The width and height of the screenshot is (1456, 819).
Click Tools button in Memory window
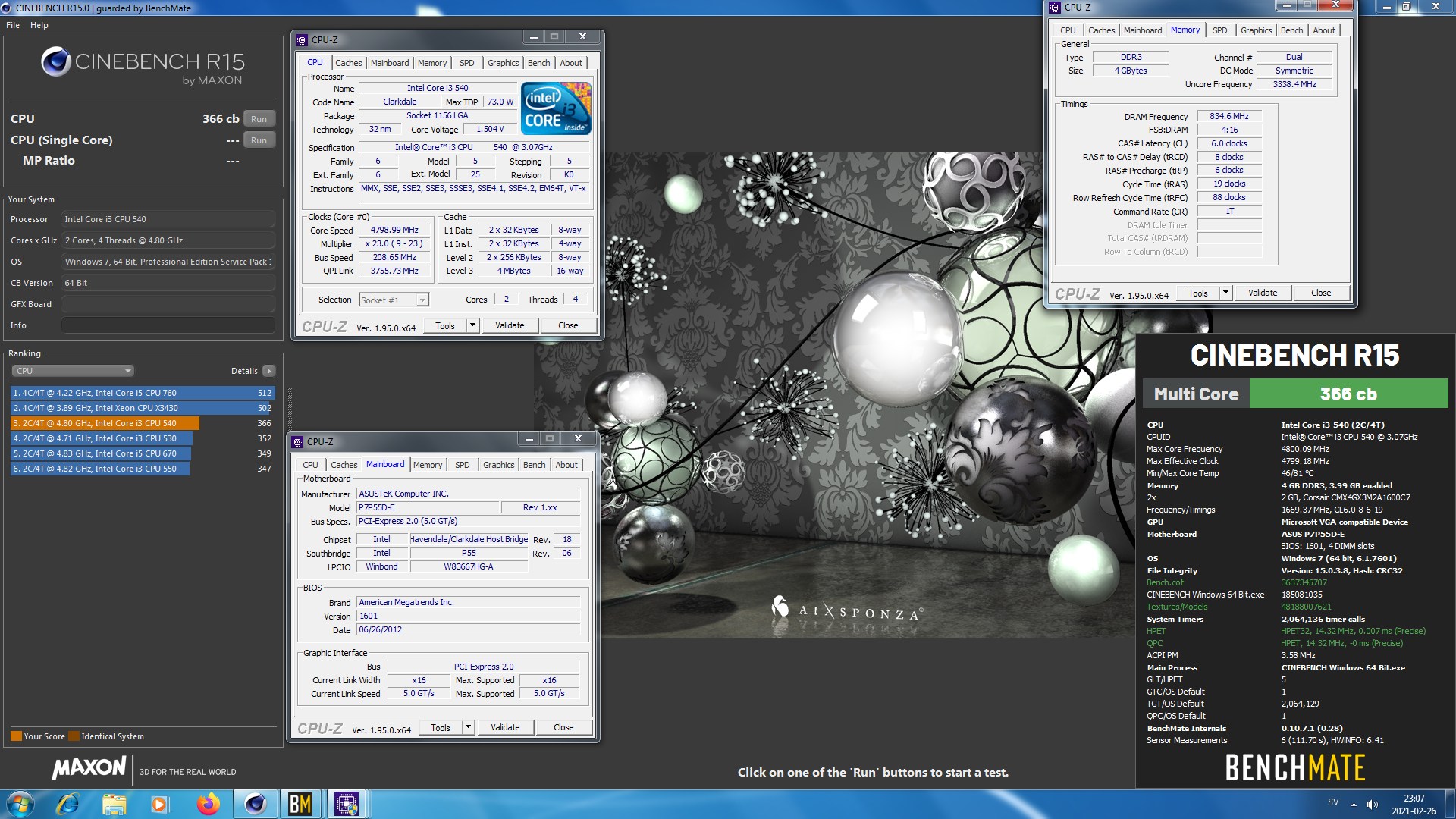(1198, 293)
